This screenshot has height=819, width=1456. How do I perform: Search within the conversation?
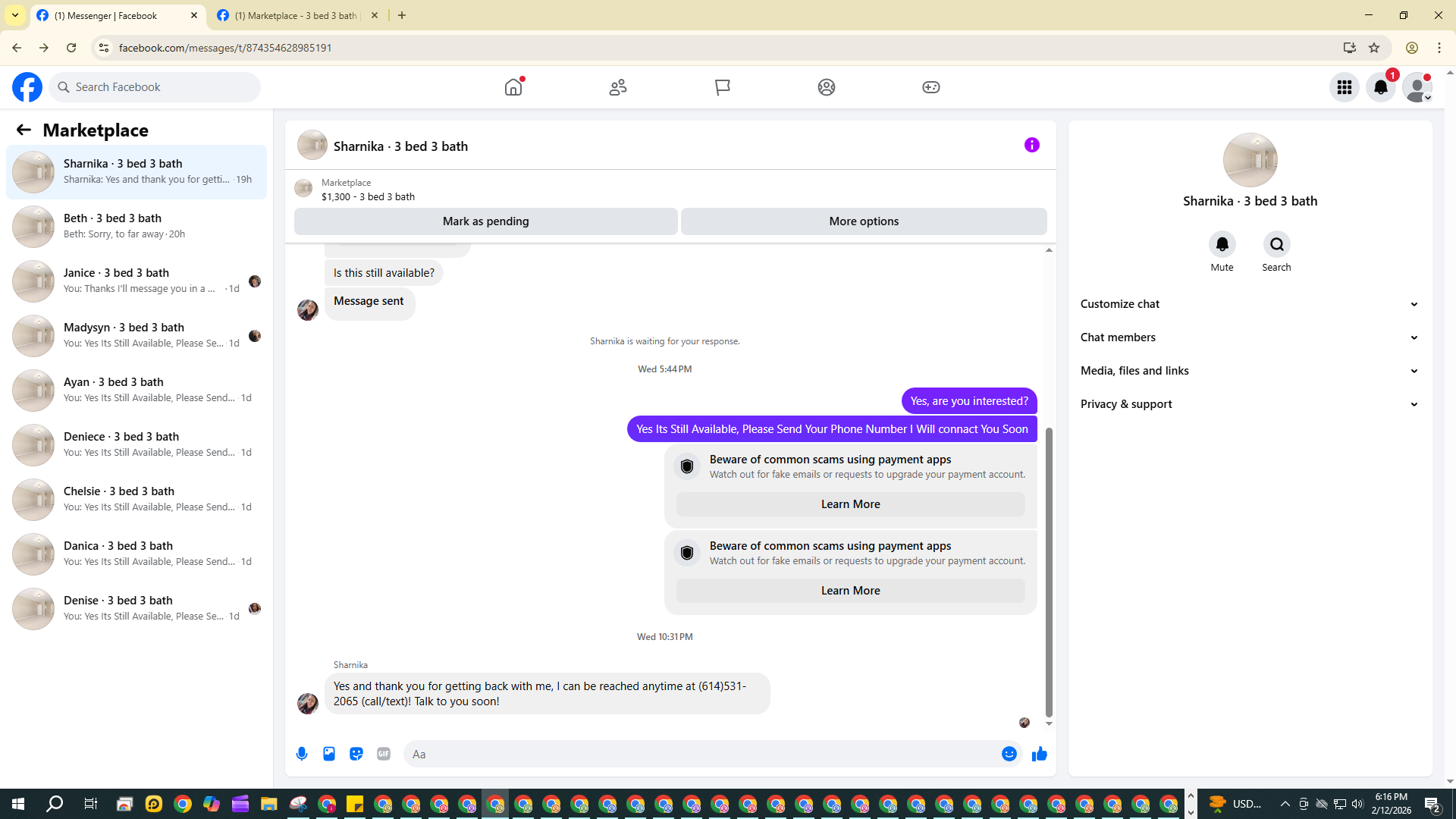(x=1277, y=244)
